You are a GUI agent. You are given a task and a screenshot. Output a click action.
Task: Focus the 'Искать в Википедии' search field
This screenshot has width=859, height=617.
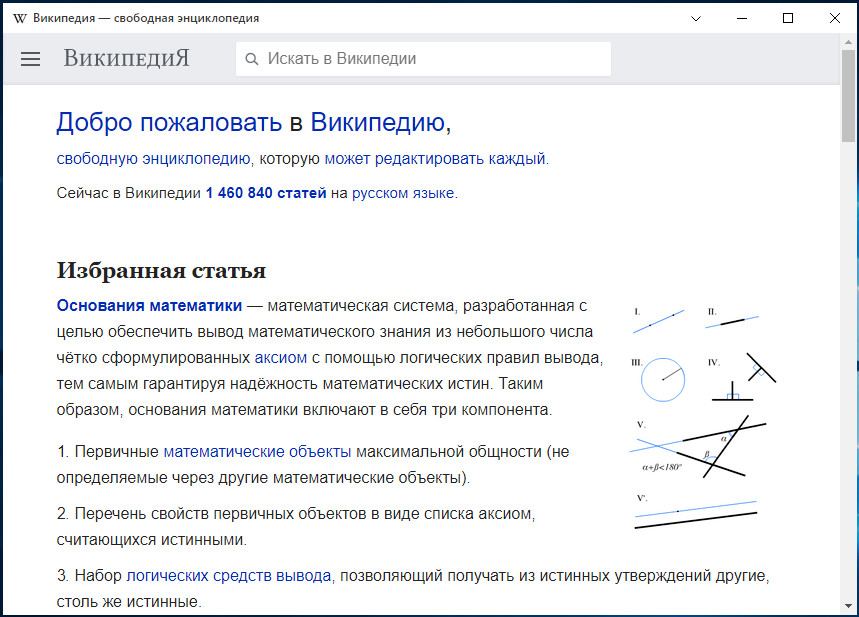pyautogui.click(x=423, y=59)
